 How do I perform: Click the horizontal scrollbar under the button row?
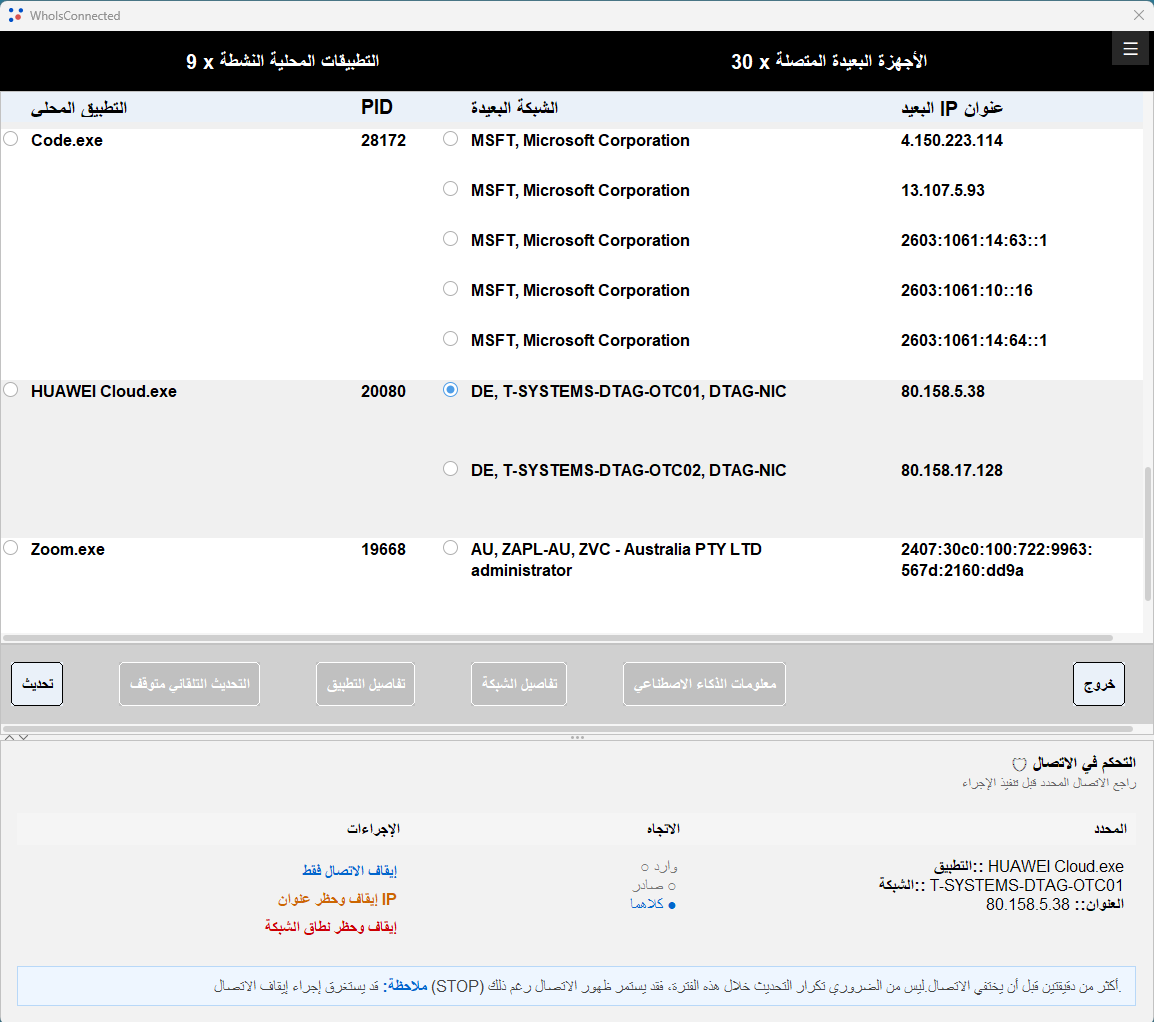(567, 728)
